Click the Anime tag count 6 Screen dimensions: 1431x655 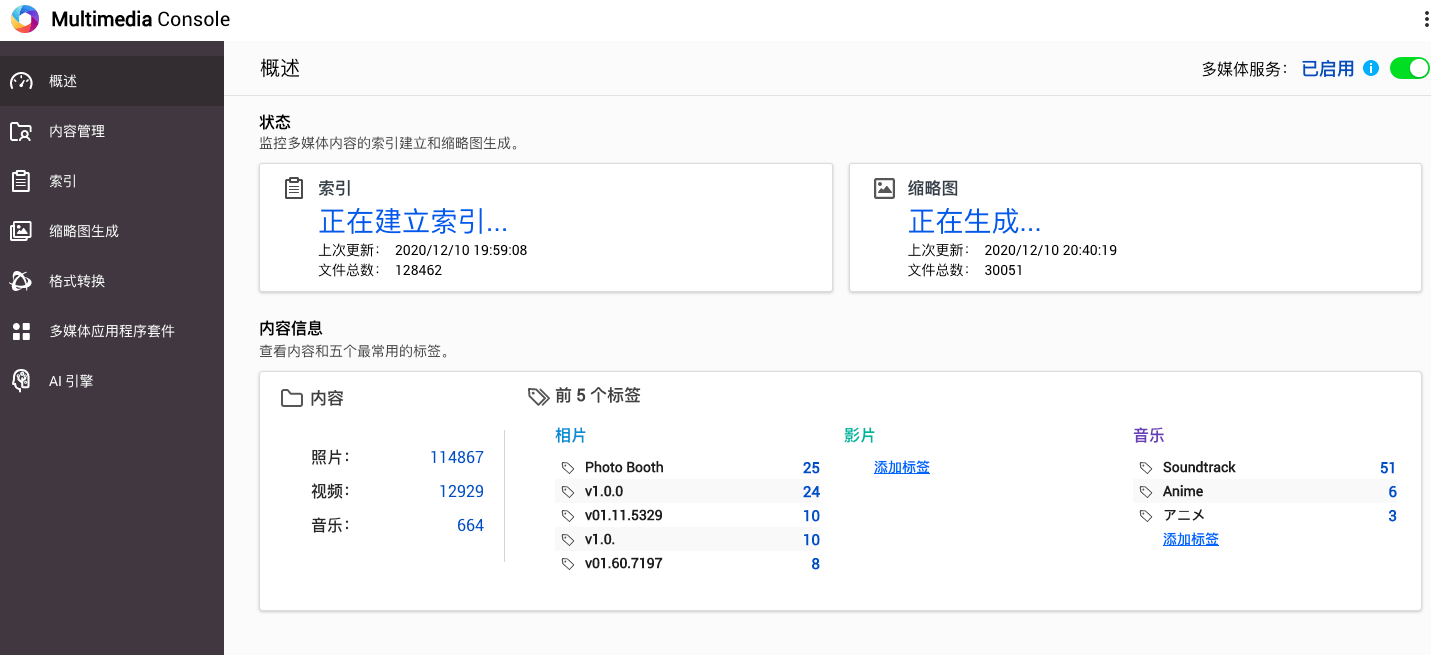[1392, 492]
